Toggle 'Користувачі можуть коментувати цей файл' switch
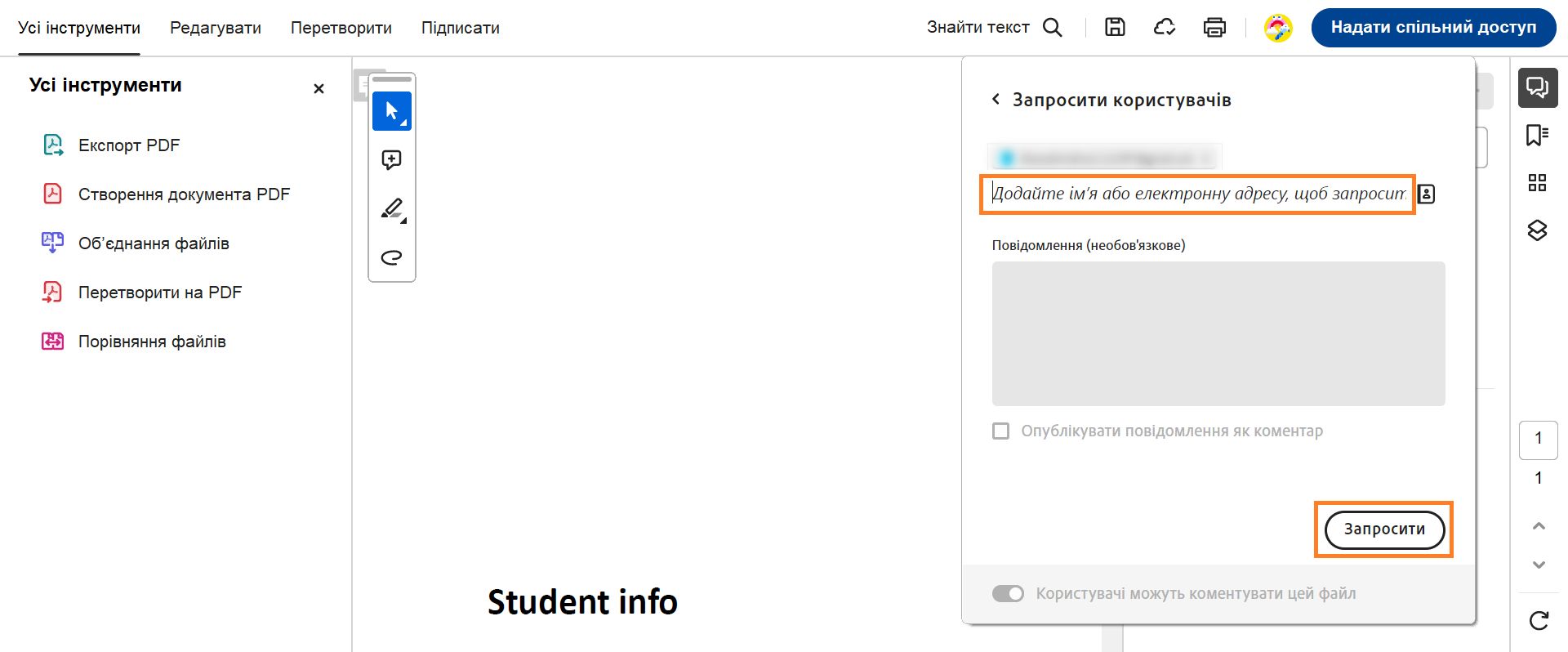Viewport: 1568px width, 652px height. tap(1008, 593)
